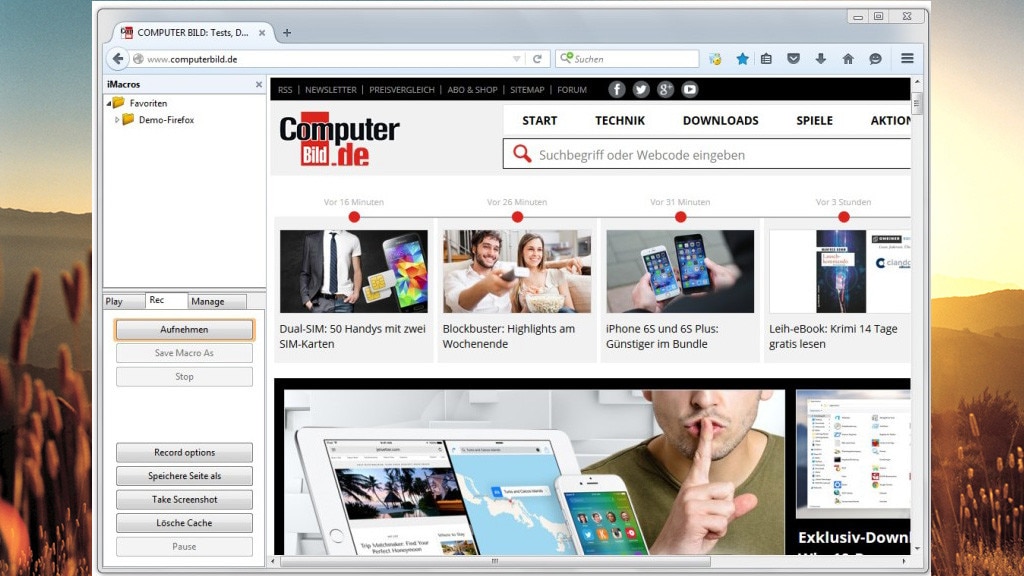This screenshot has height=576, width=1024.
Task: Open the DOWNLOADS navigation menu item
Action: click(720, 120)
